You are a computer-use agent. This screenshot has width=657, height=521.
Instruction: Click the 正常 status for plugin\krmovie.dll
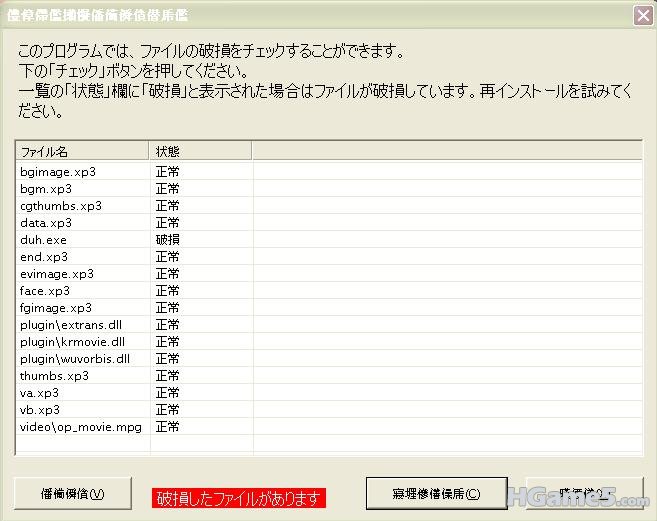168,342
